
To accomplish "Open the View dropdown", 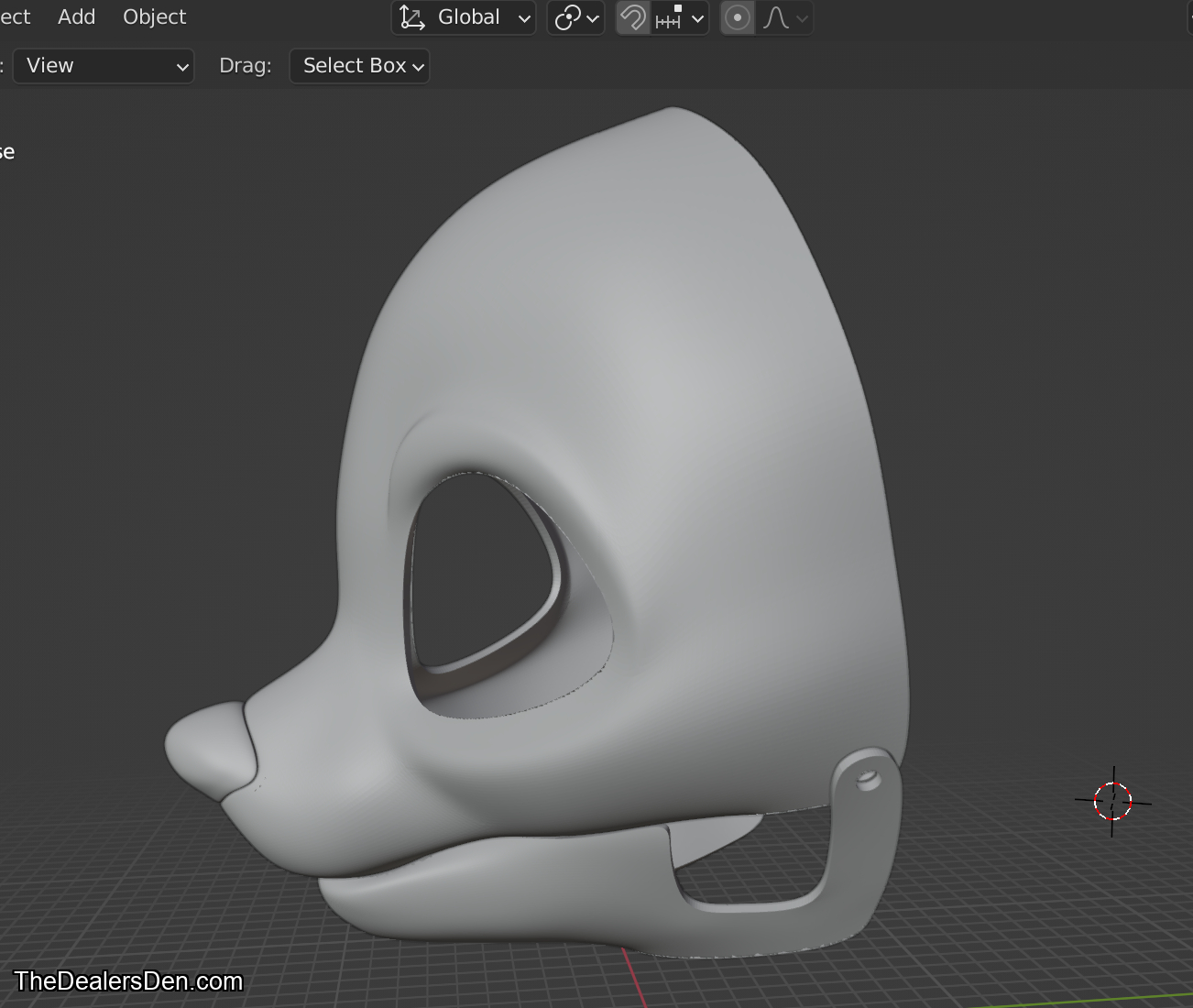I will coord(104,66).
